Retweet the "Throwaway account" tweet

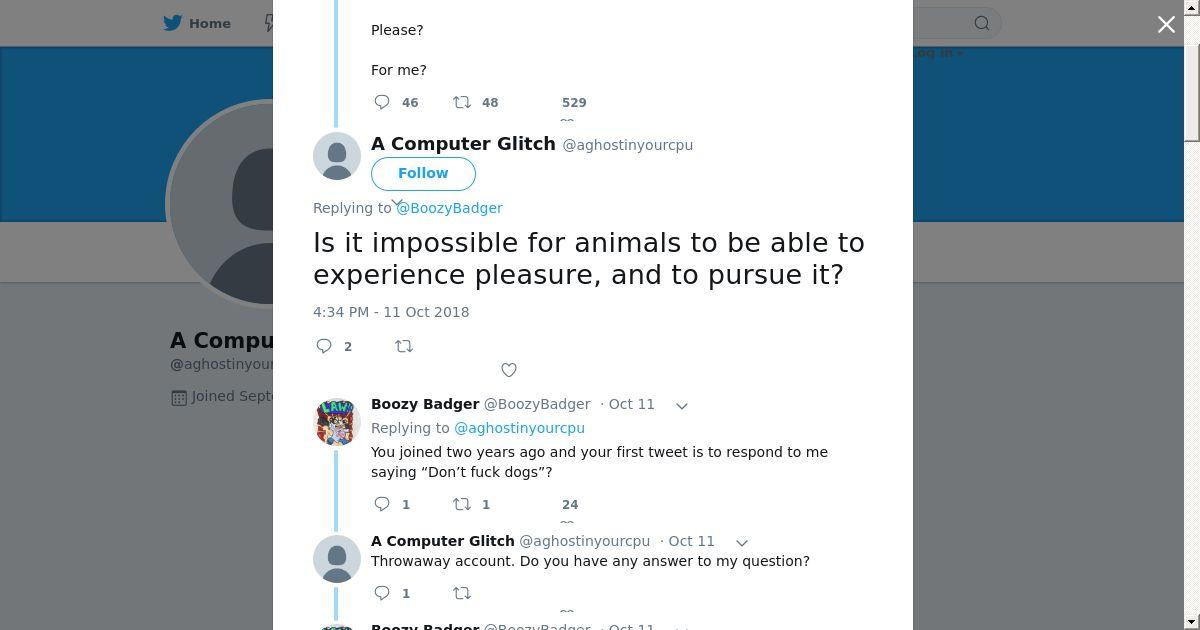click(462, 593)
